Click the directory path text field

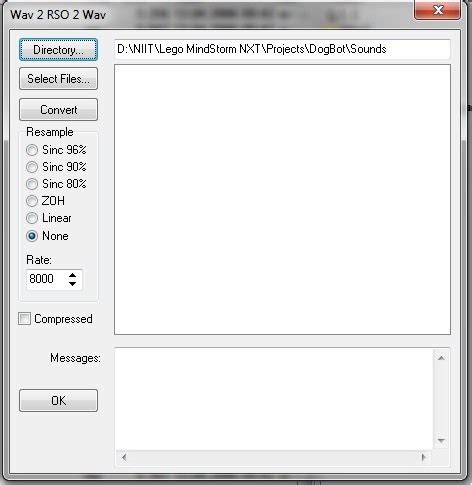pos(282,49)
